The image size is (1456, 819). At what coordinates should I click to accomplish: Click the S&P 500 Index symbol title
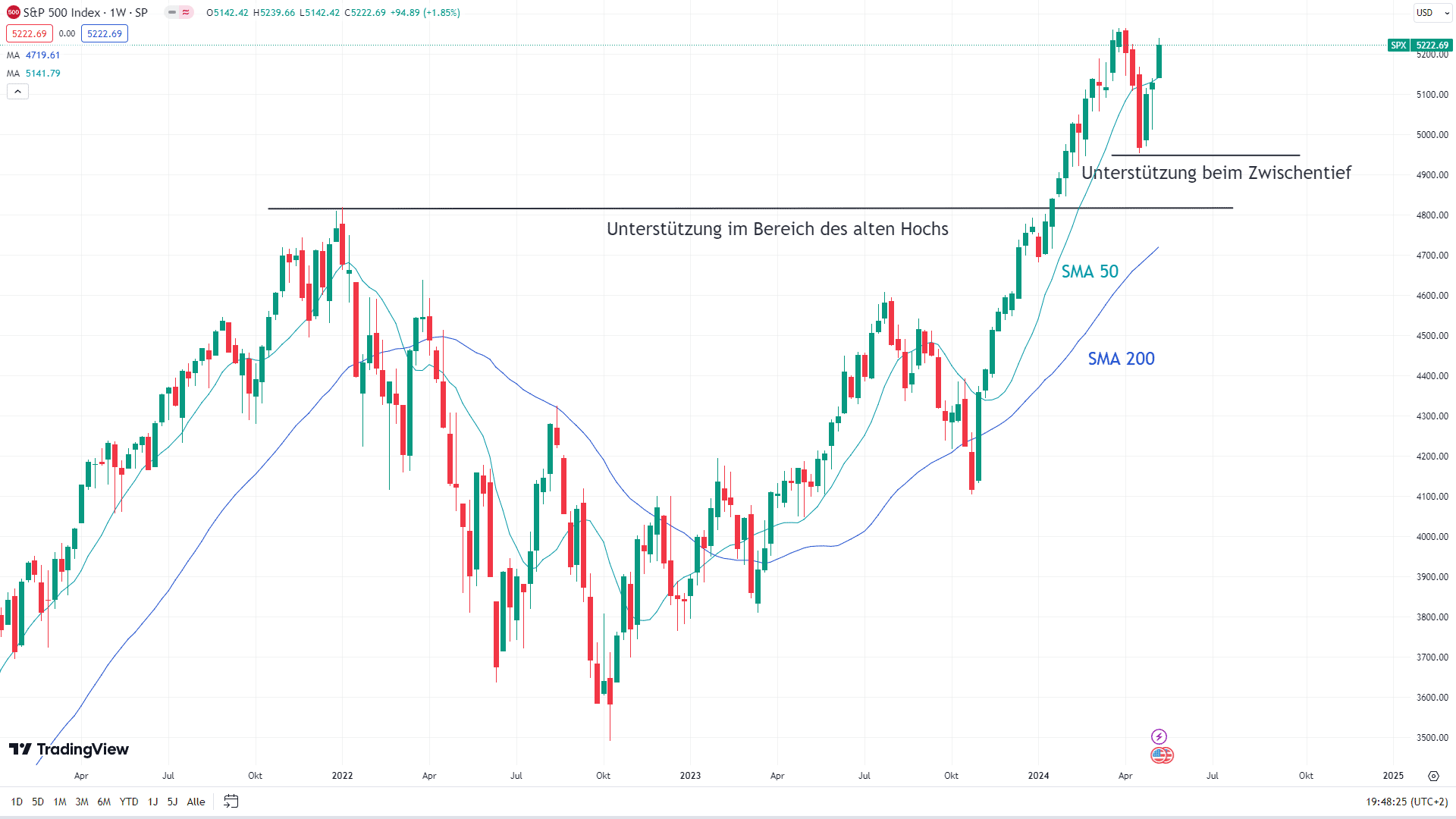pos(86,12)
